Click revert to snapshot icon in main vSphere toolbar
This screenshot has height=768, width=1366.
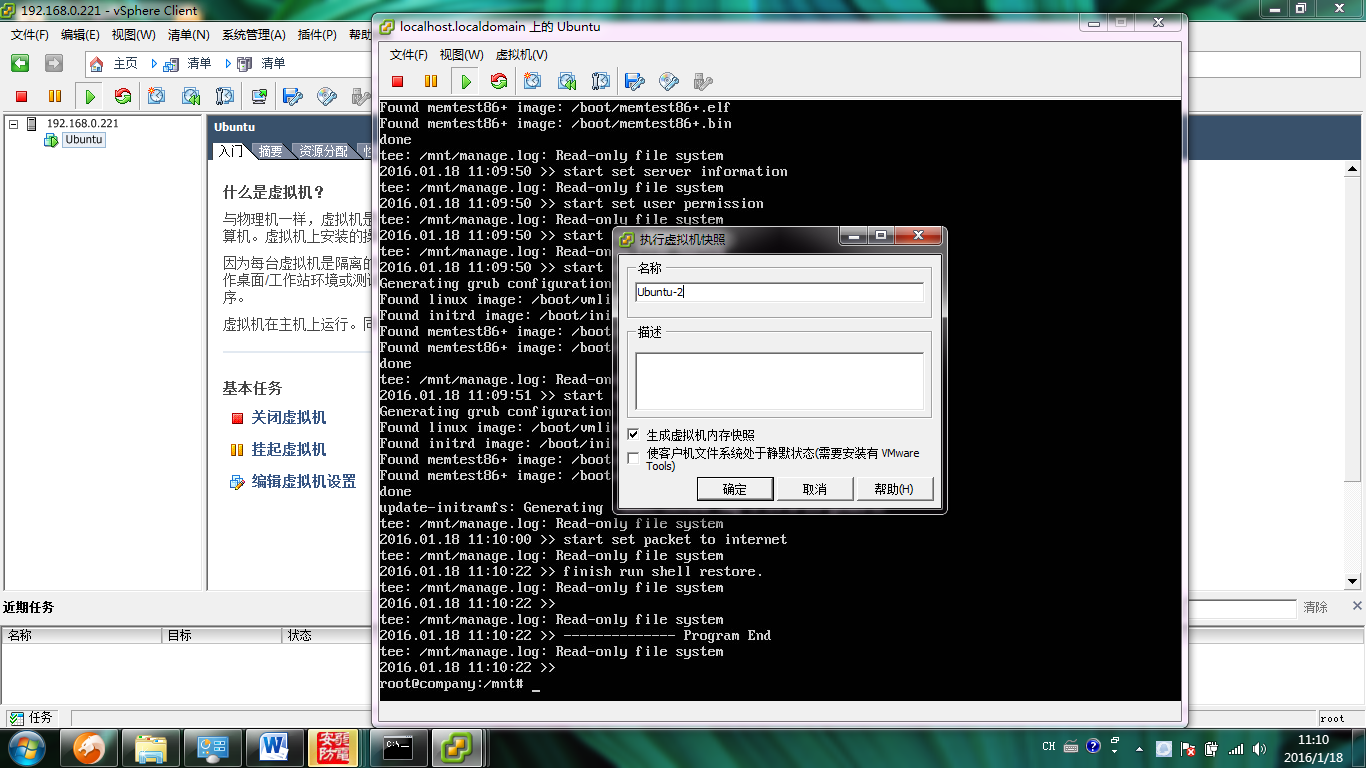tap(191, 96)
